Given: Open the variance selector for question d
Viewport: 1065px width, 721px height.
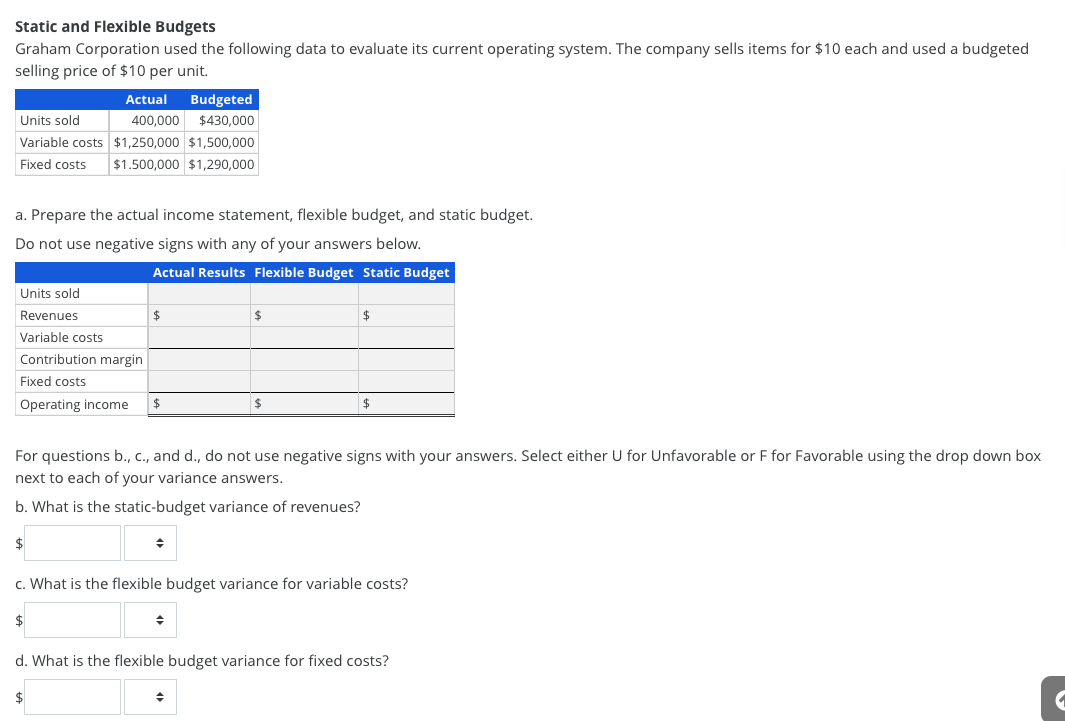Looking at the screenshot, I should click(150, 696).
